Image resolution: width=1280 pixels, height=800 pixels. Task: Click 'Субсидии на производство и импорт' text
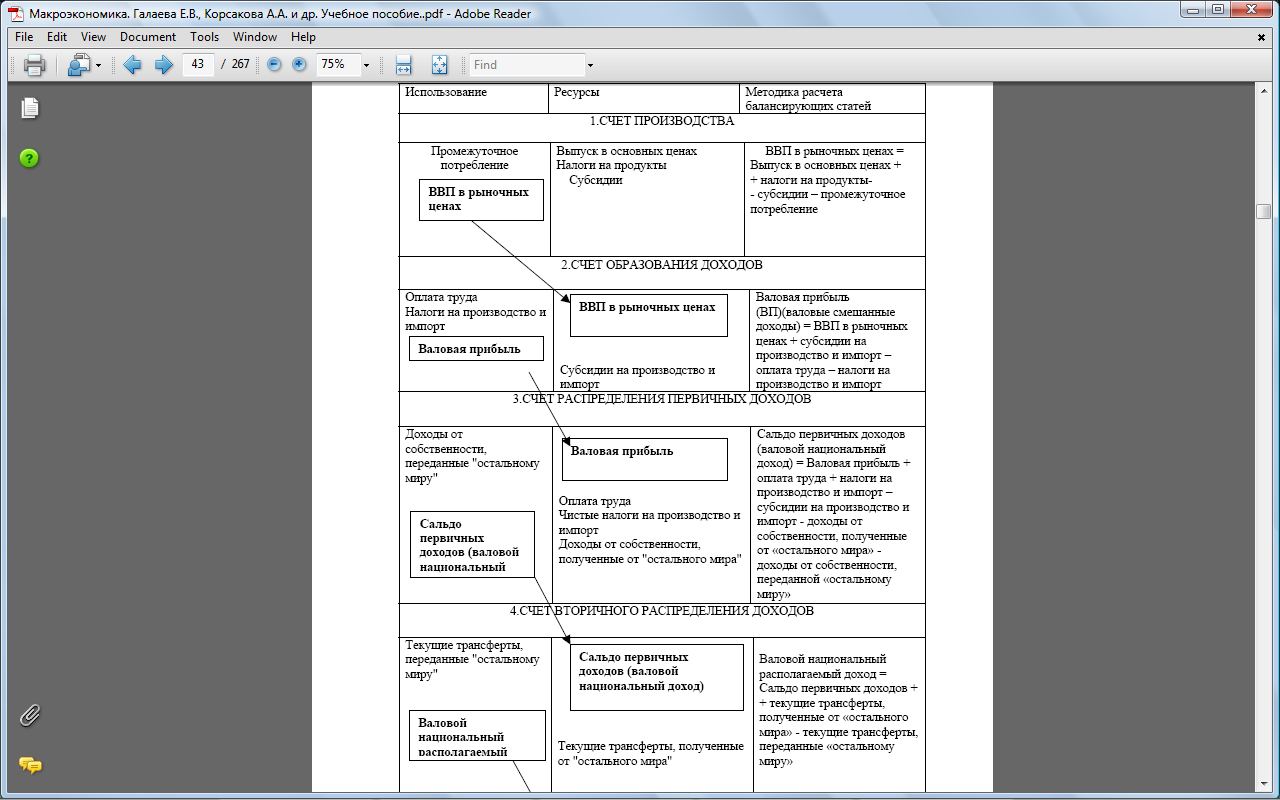click(638, 377)
